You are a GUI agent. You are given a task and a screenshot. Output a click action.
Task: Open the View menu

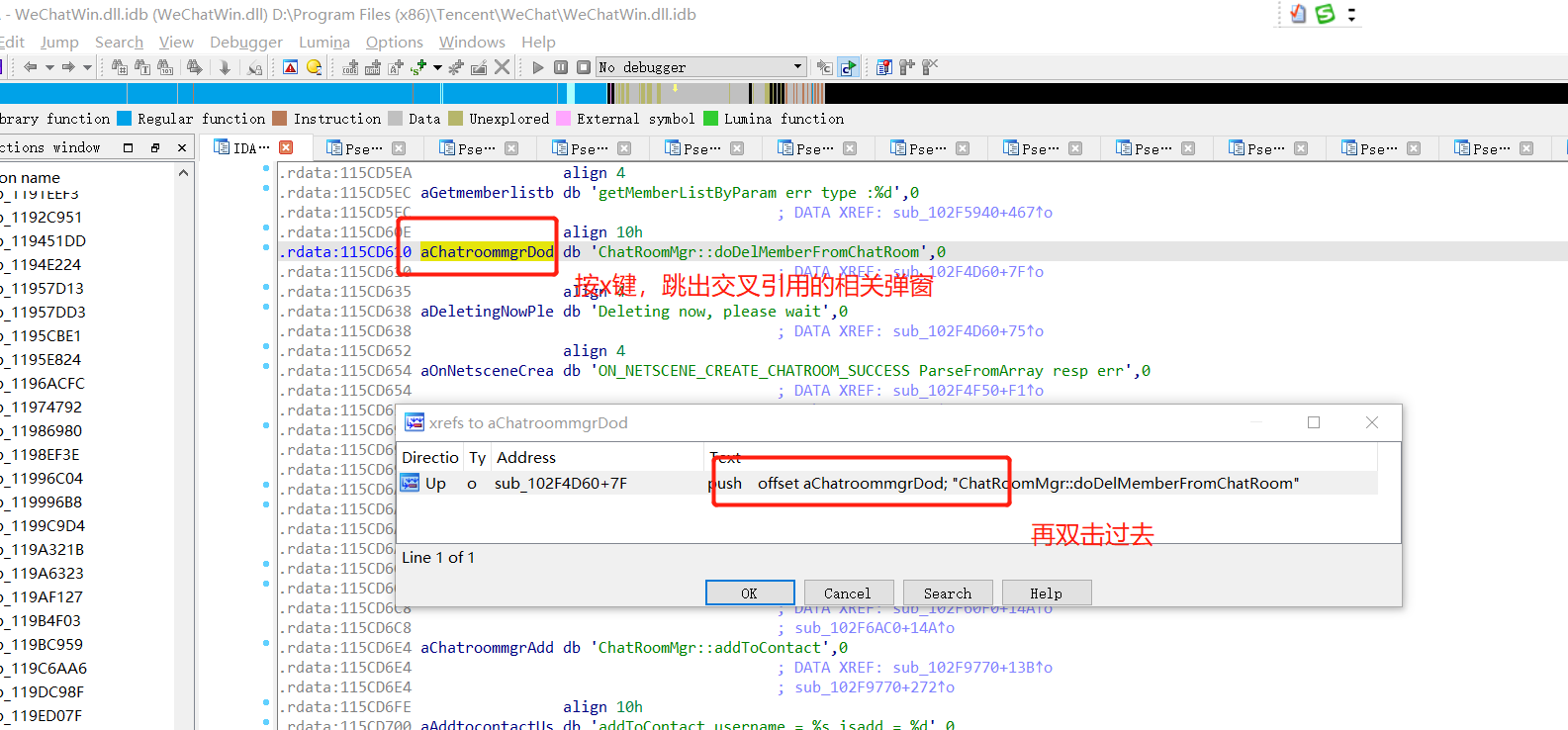176,42
